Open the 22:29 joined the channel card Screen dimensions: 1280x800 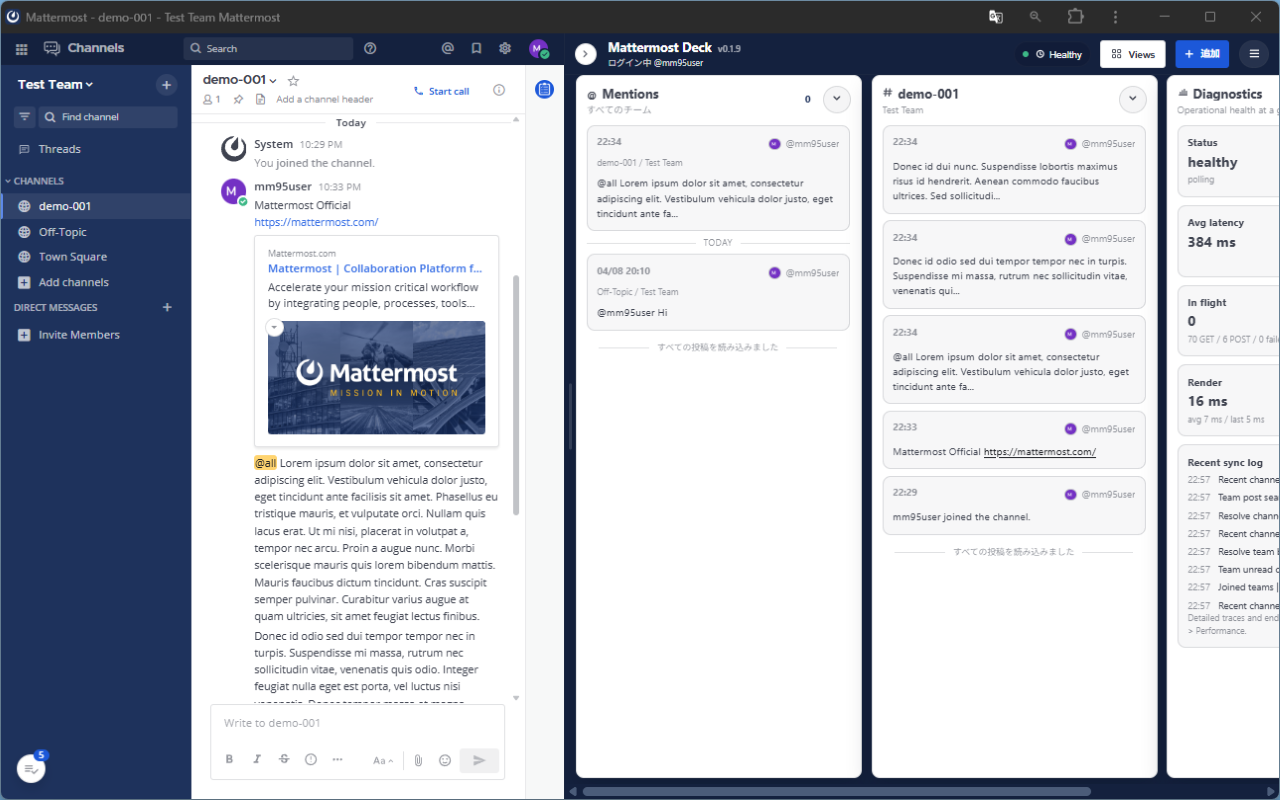[x=1014, y=505]
